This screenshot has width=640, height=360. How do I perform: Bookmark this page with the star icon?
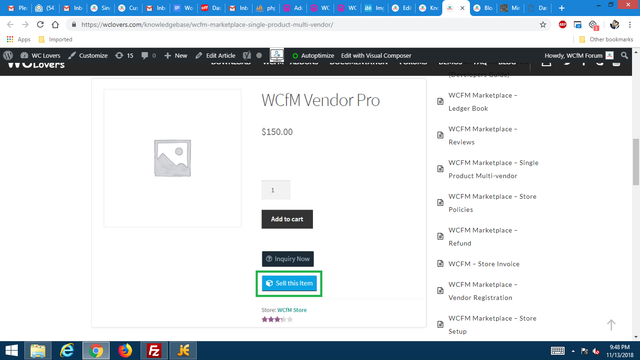pos(543,24)
